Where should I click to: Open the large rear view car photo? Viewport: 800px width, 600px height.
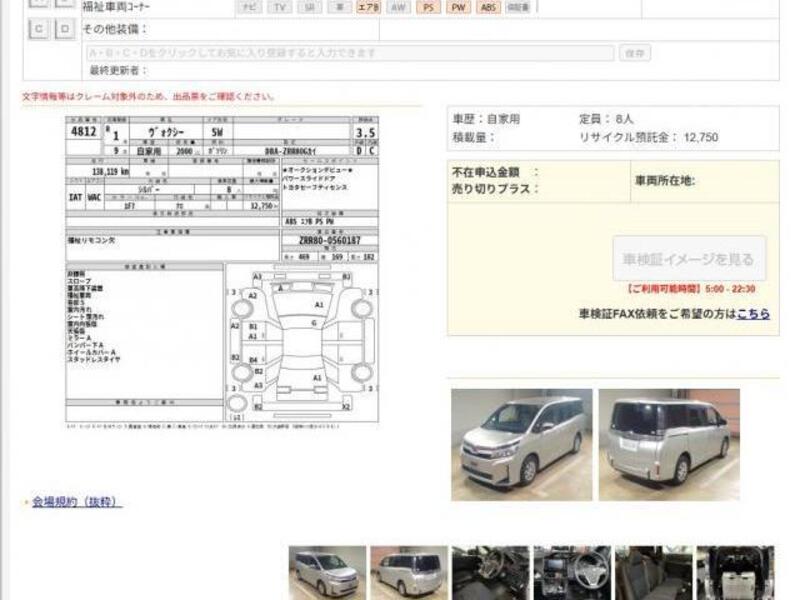click(669, 444)
